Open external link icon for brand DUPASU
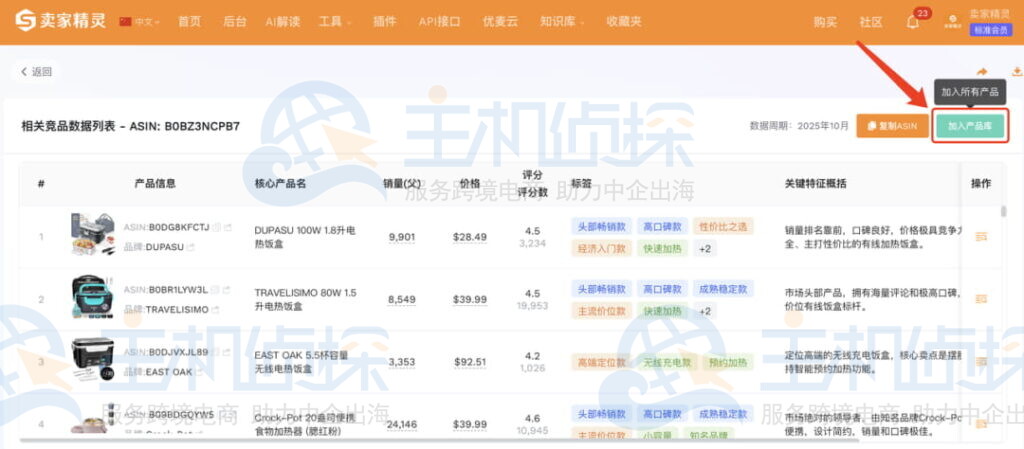 coord(190,247)
